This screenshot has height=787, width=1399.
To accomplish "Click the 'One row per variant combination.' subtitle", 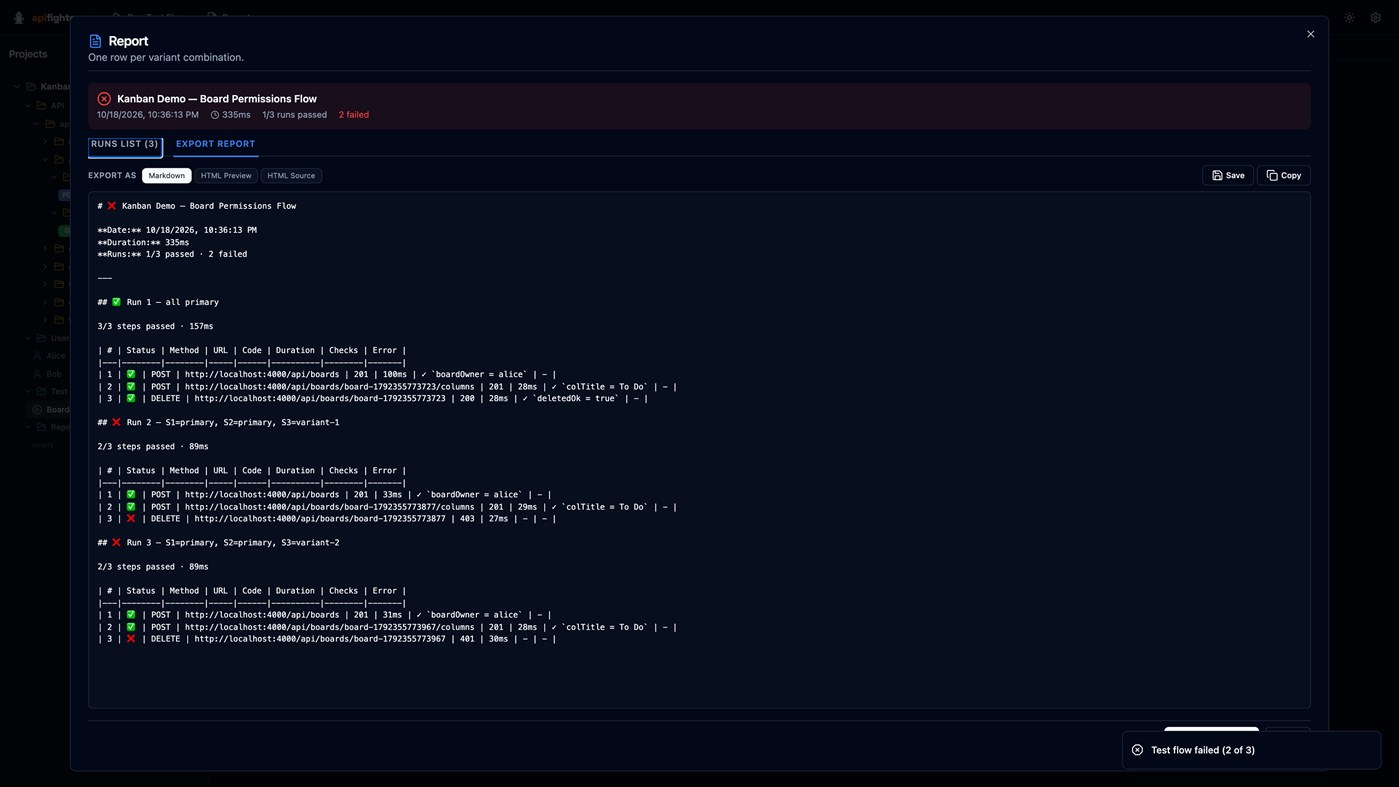I will pos(166,58).
